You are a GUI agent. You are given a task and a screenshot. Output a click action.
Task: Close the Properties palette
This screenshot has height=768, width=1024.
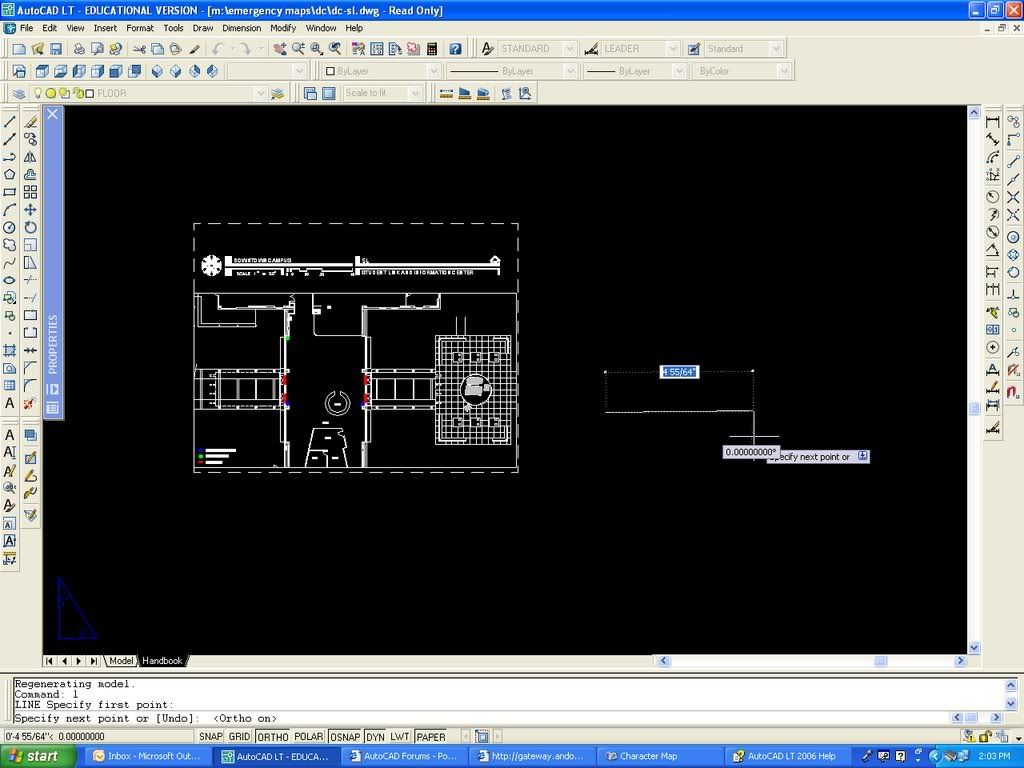pos(53,114)
